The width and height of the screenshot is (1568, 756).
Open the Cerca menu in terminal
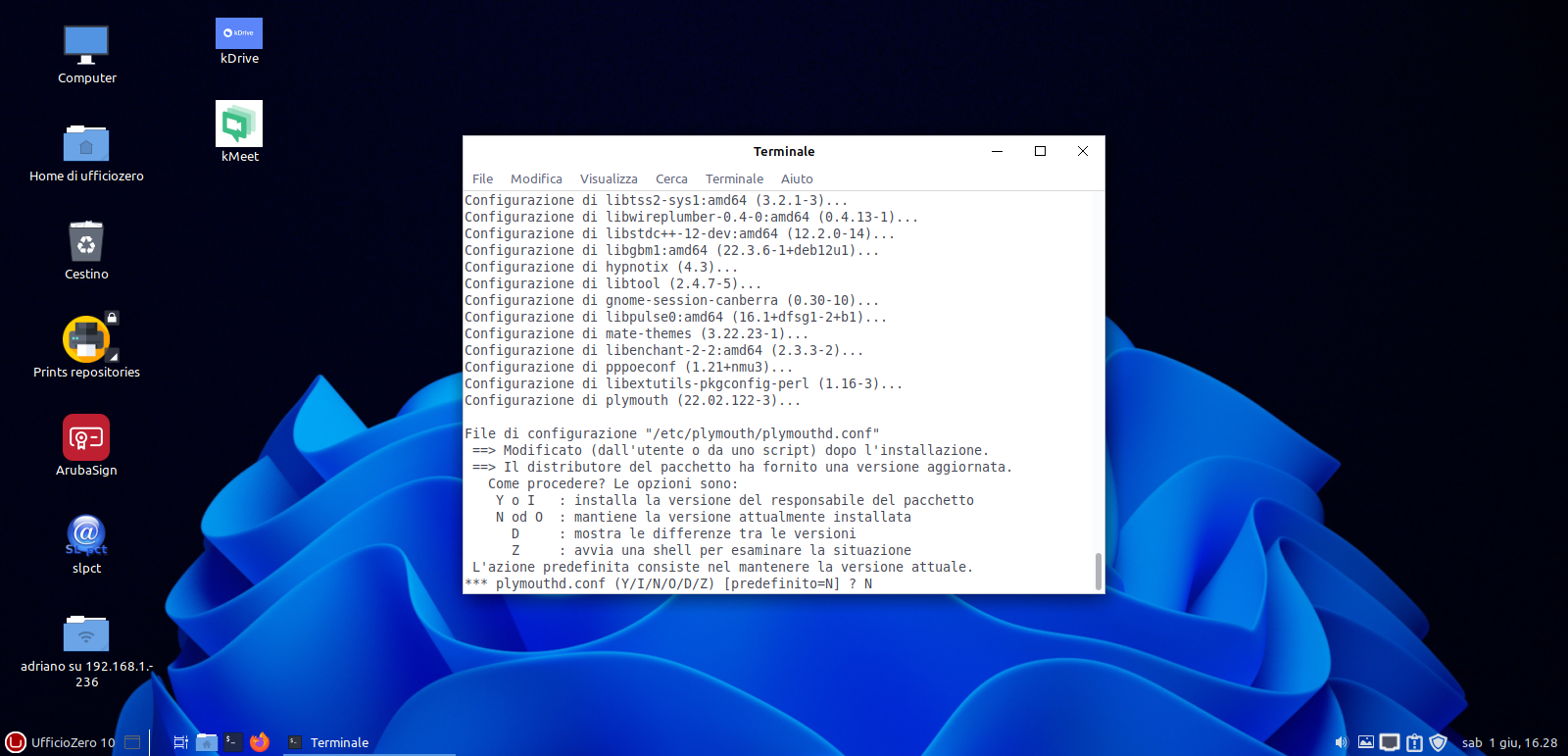pyautogui.click(x=671, y=178)
